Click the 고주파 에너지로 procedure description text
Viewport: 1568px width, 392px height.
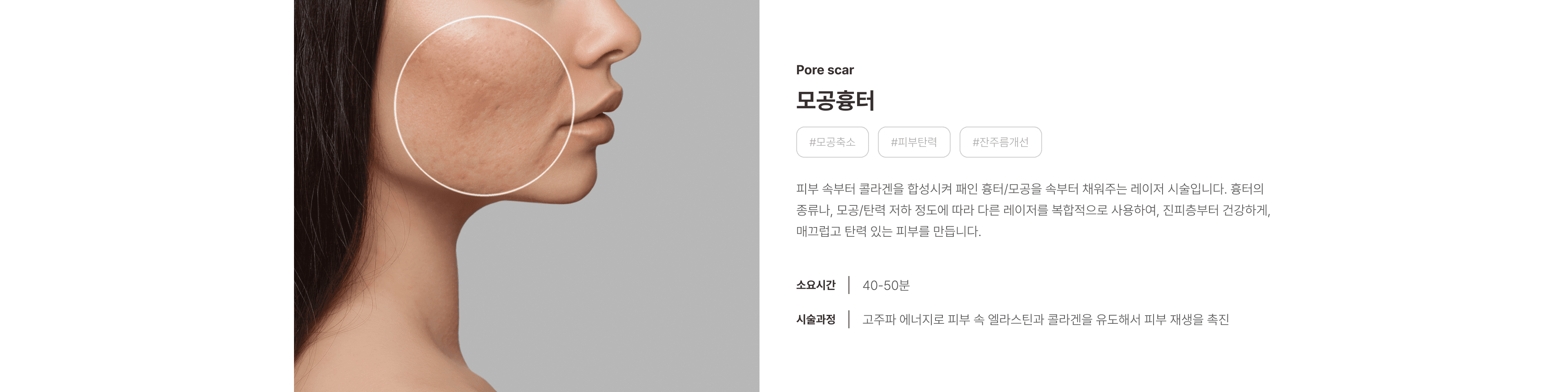point(1046,320)
